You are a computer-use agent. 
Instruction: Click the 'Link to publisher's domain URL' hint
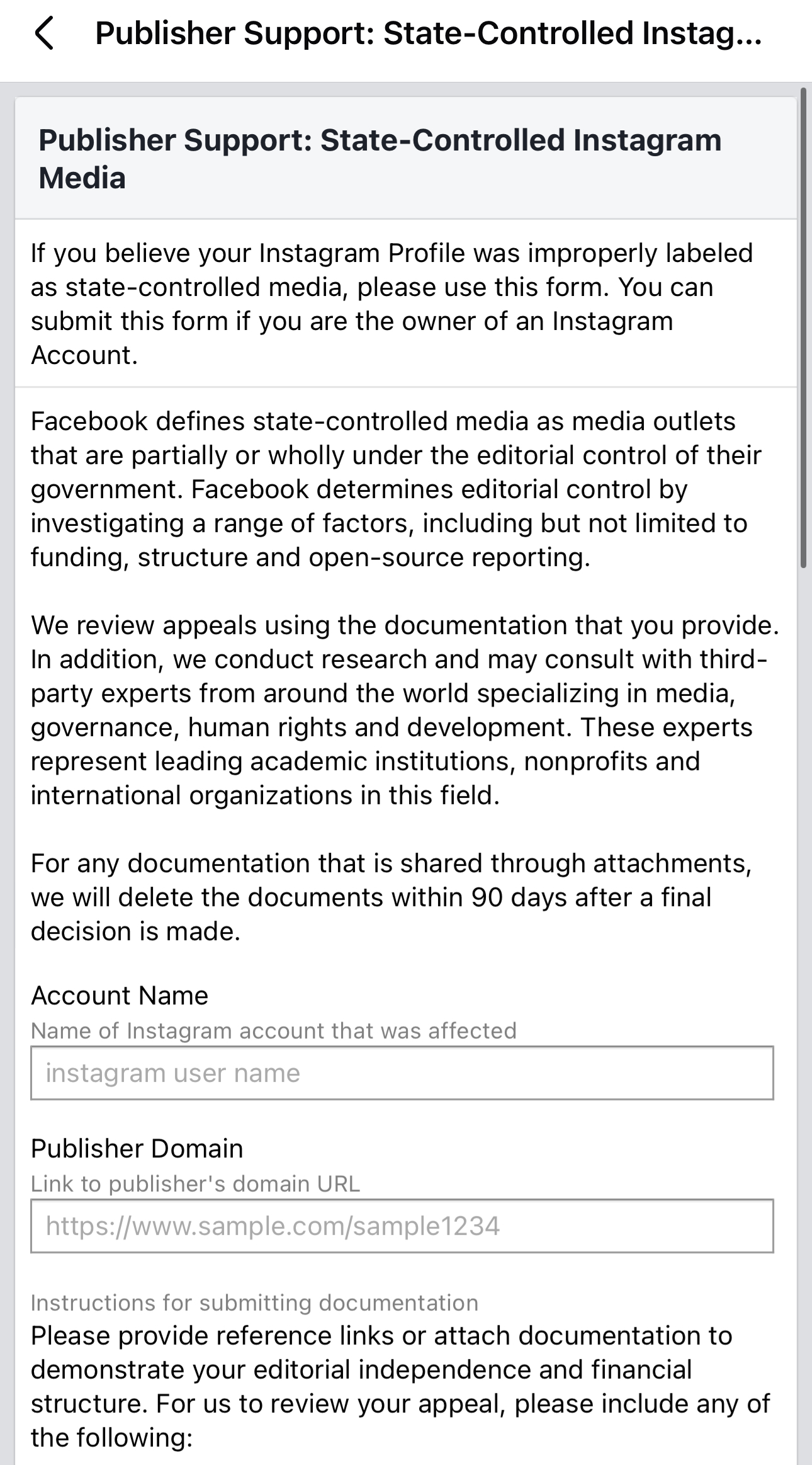pyautogui.click(x=195, y=1184)
